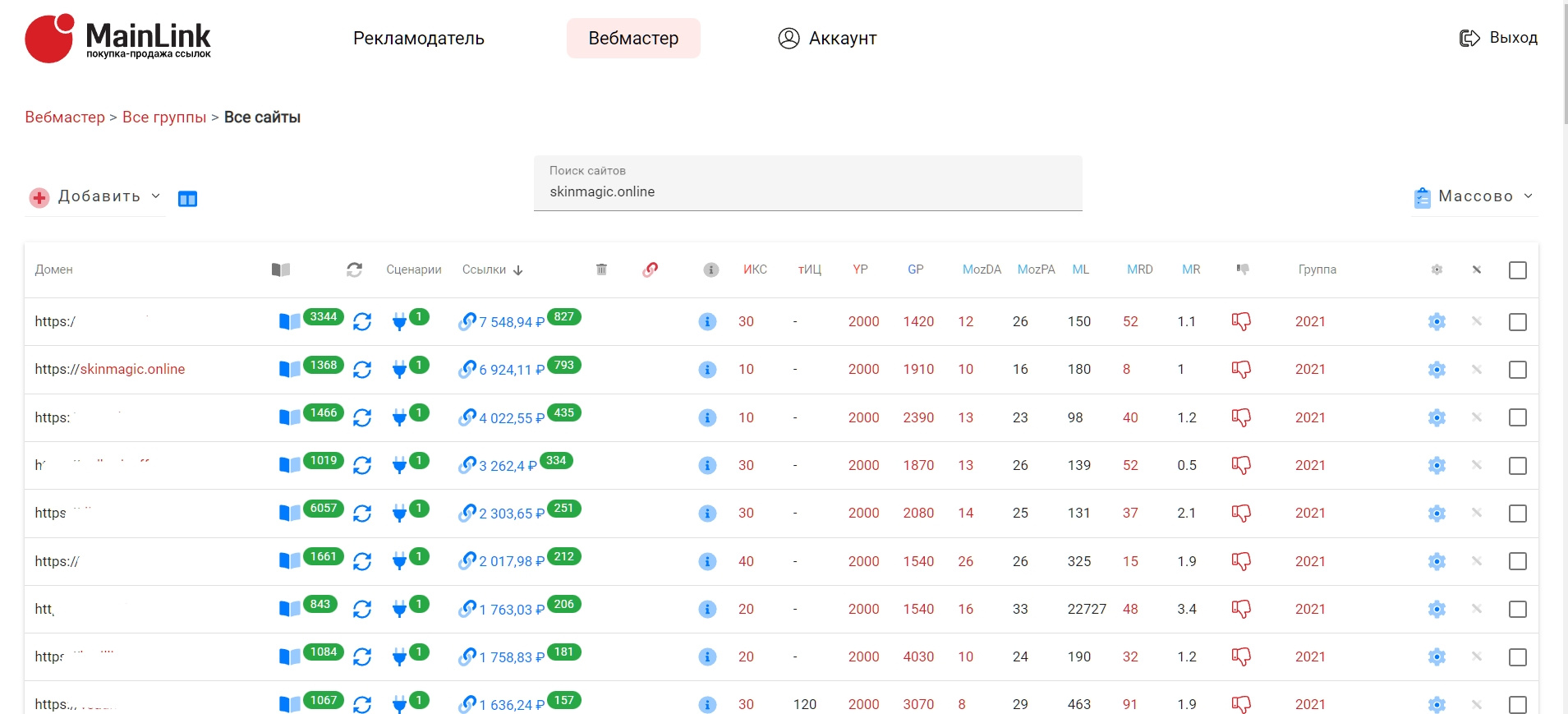Click link icon beside 6 924,11 ₽
Screen dimensions: 1568x714
tap(467, 369)
